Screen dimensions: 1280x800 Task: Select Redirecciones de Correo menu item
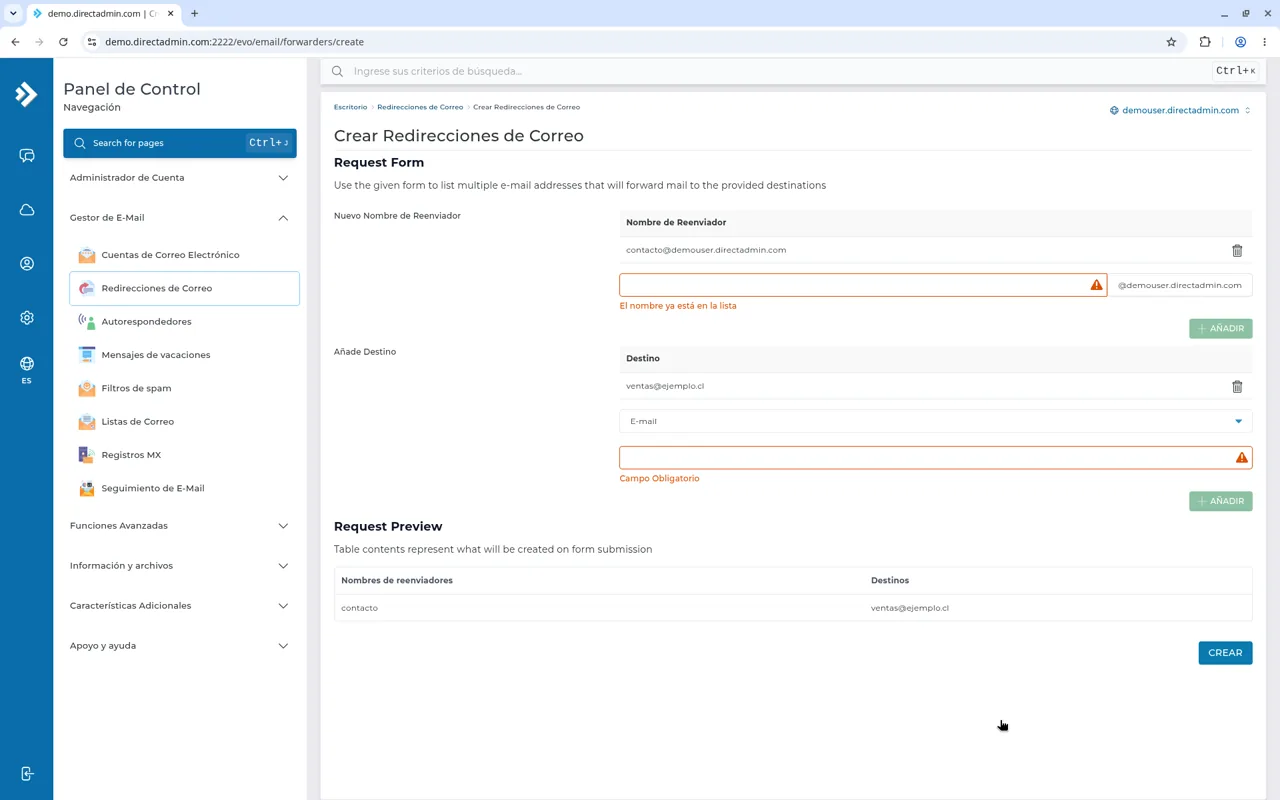click(184, 288)
